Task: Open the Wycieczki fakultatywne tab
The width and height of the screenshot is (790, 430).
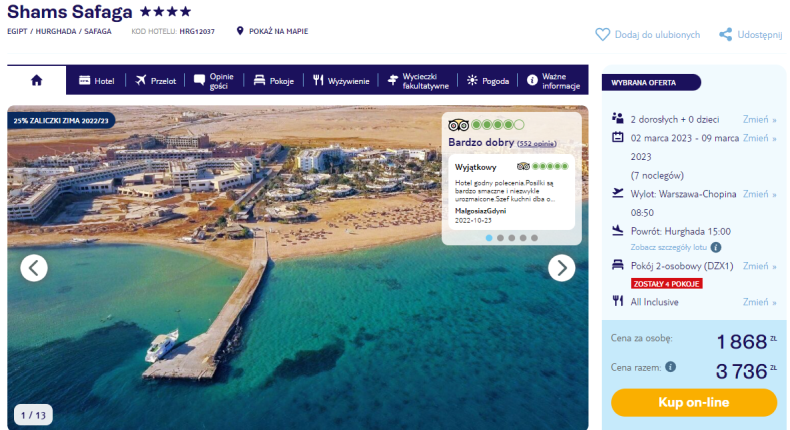Action: pyautogui.click(x=418, y=81)
